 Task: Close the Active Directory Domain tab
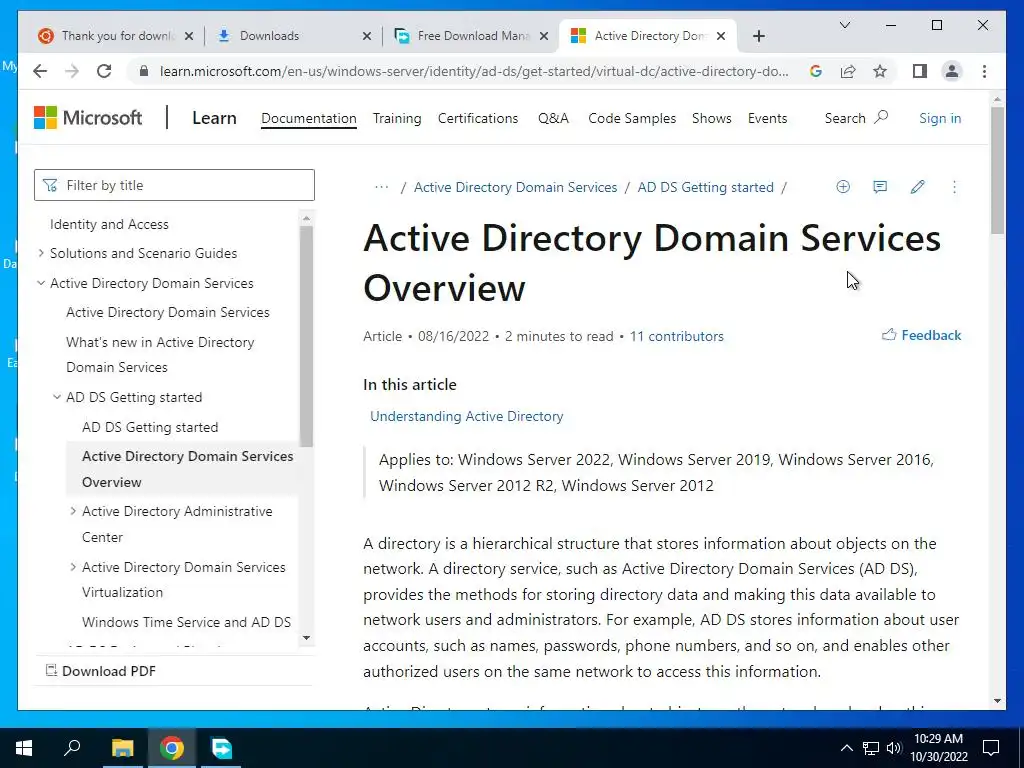(x=721, y=36)
